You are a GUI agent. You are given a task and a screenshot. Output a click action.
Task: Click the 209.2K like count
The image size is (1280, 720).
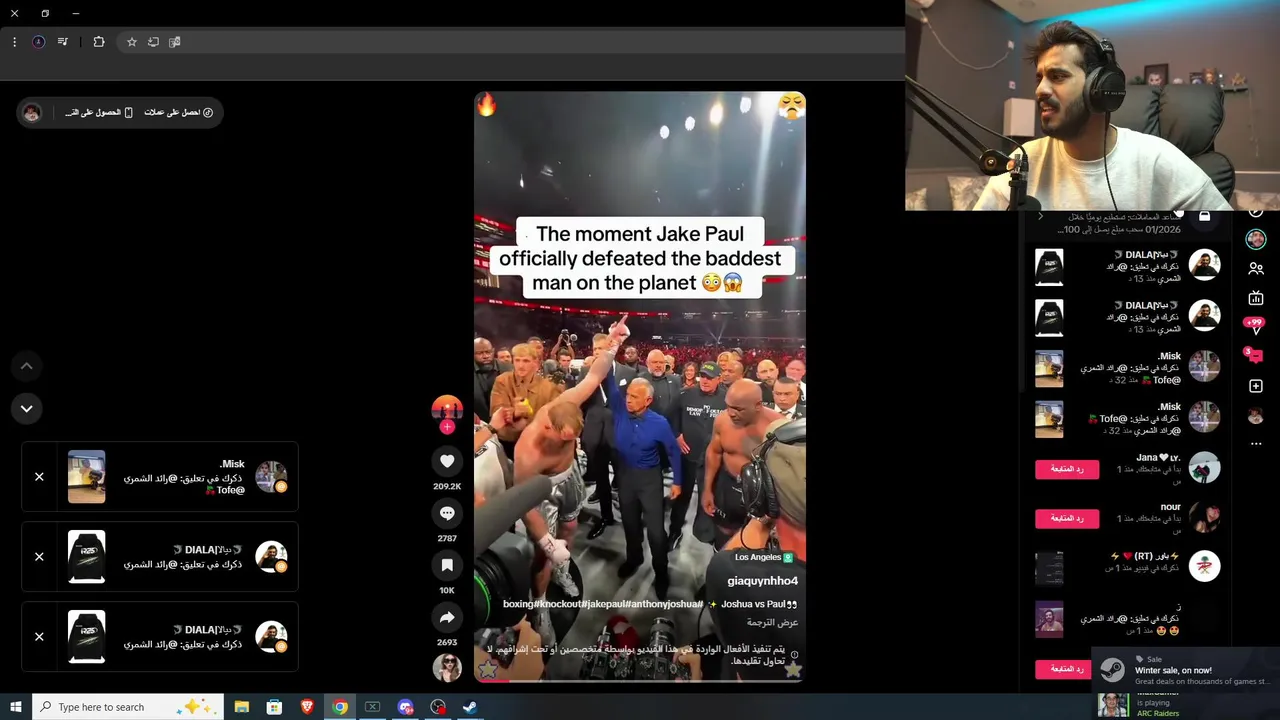447,486
